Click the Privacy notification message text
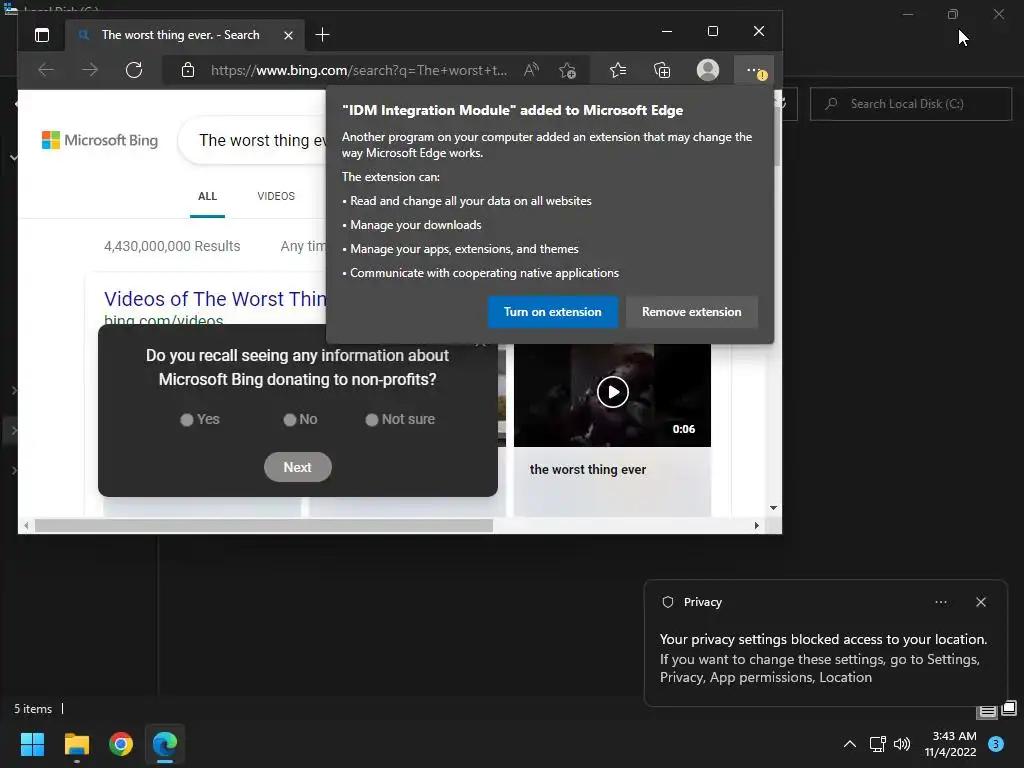The width and height of the screenshot is (1024, 768). point(823,658)
